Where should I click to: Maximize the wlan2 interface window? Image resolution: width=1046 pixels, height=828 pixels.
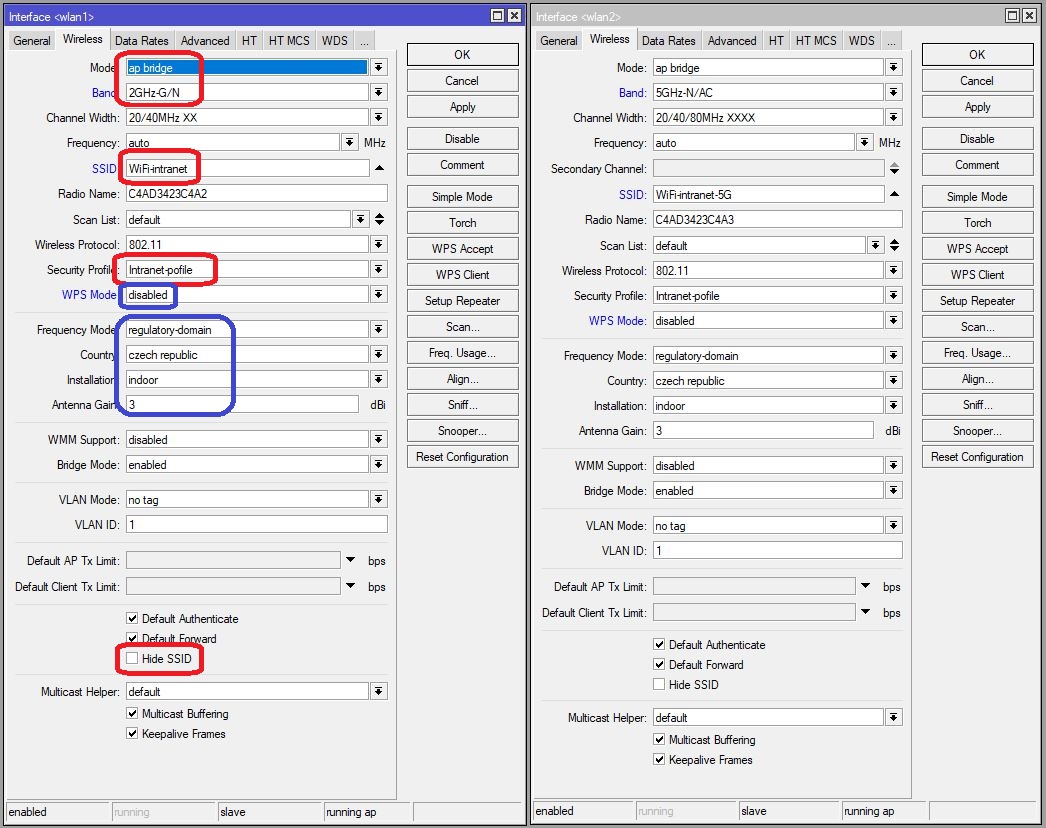click(1012, 16)
